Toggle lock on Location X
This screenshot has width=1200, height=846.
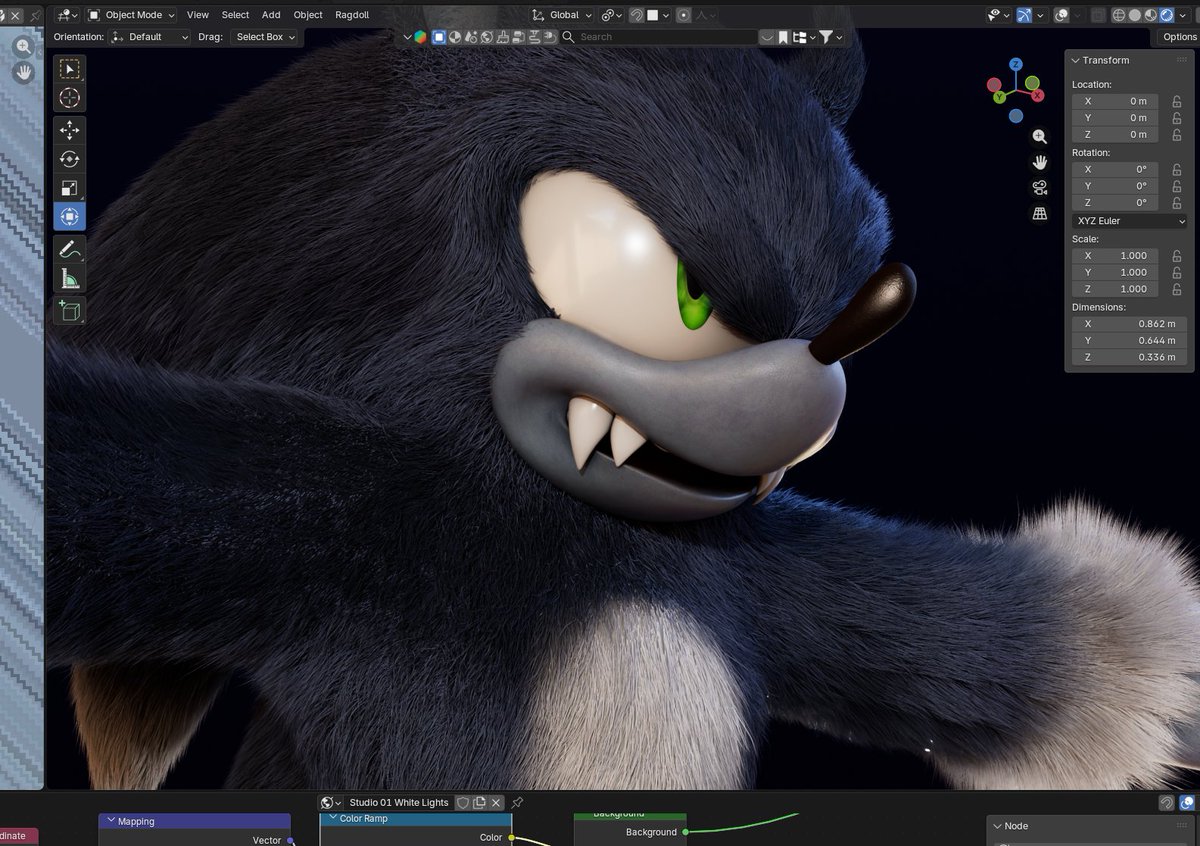pyautogui.click(x=1176, y=101)
